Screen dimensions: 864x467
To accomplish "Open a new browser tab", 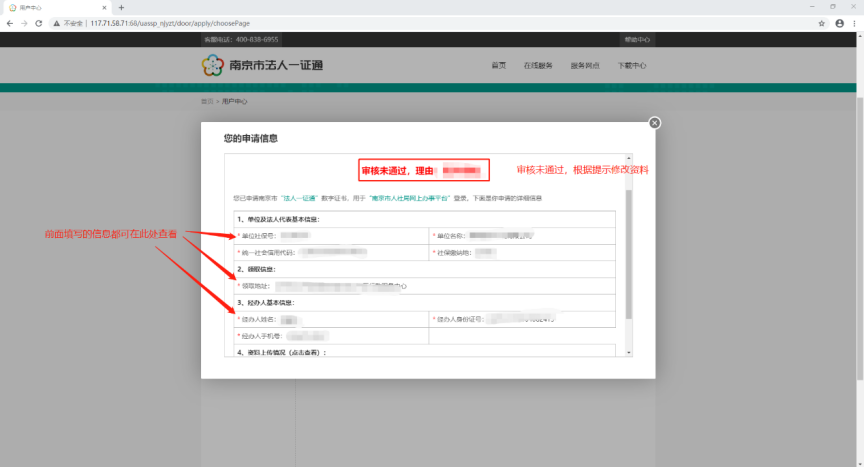I will click(121, 7).
